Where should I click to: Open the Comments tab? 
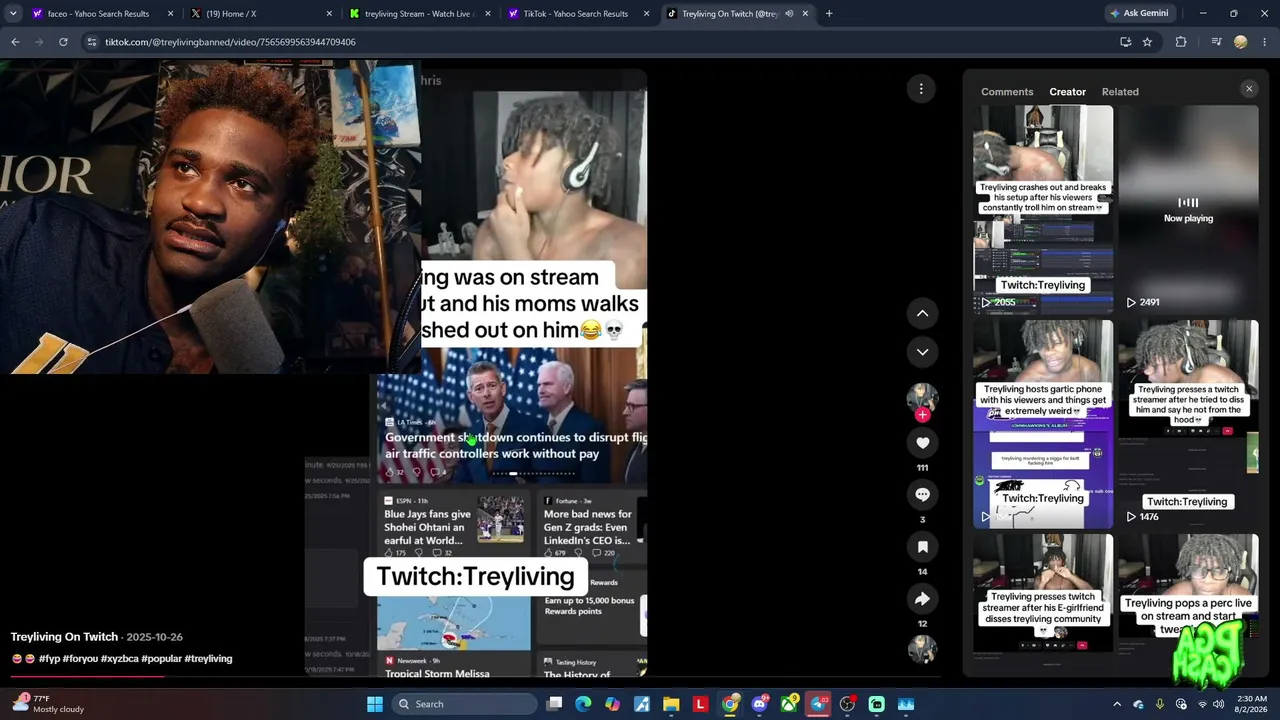1007,92
